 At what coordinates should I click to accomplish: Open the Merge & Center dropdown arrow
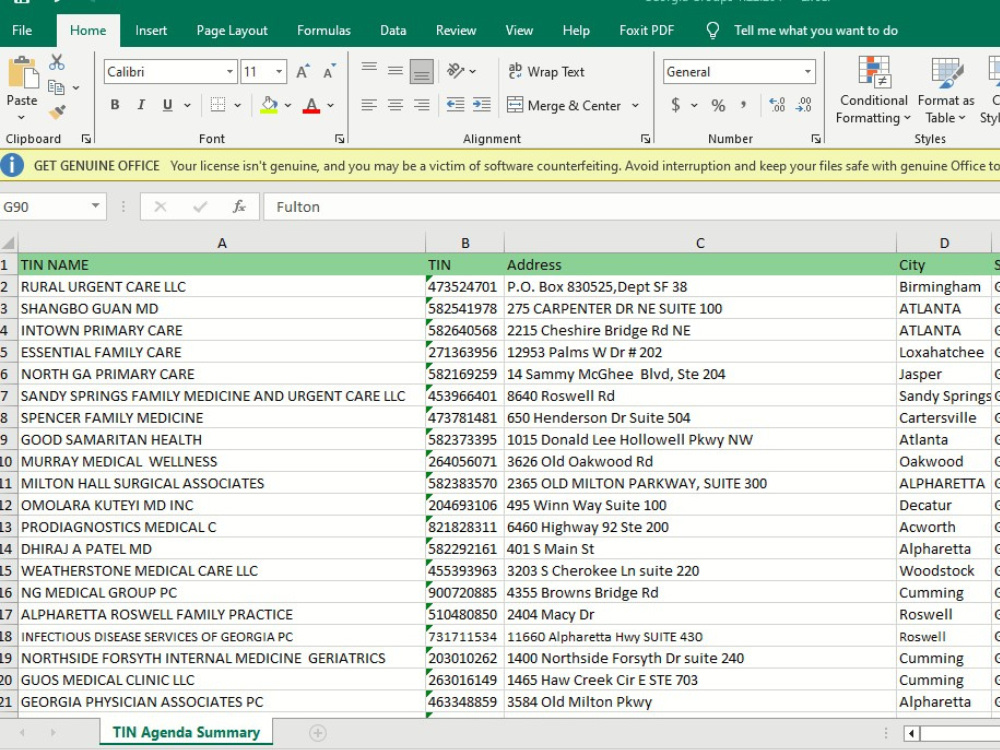[635, 105]
